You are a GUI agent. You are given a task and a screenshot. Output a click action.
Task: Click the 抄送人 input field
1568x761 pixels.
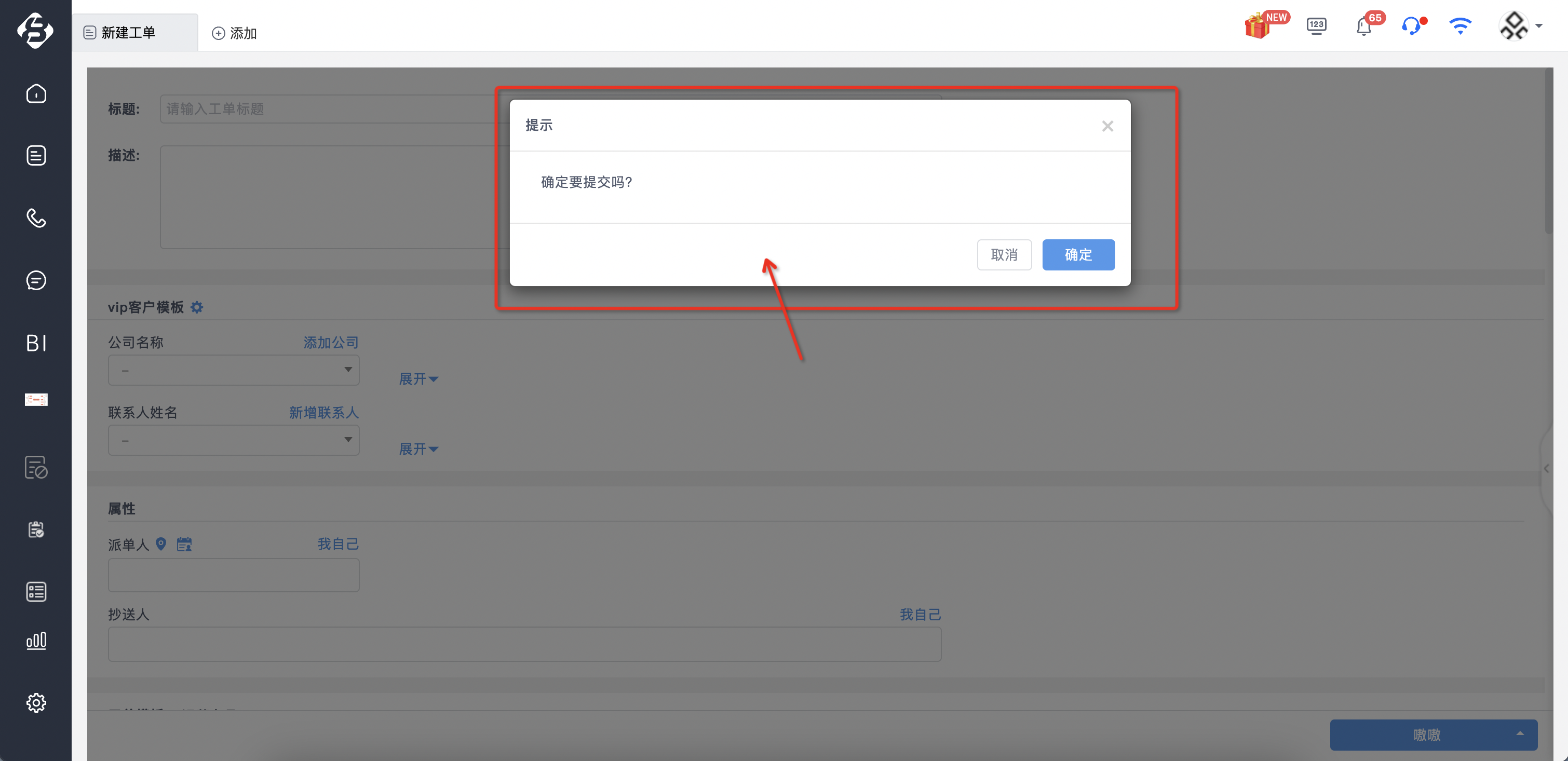(x=525, y=644)
